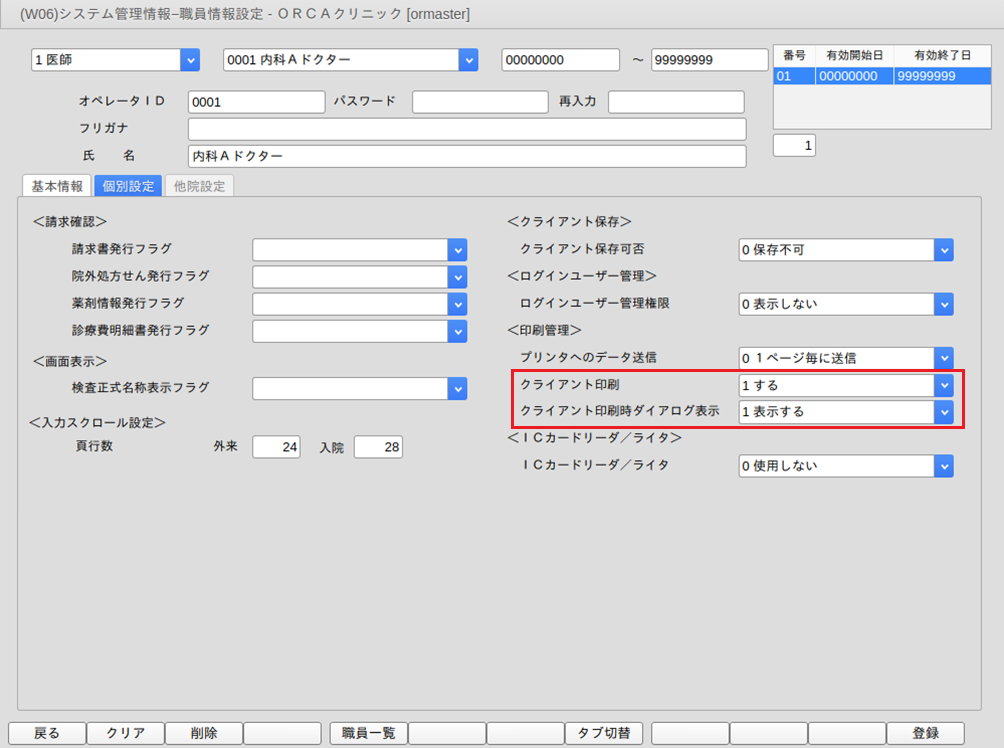Viewport: 1004px width, 748px height.
Task: Open the ログインユーザー管理権限 dropdown
Action: click(943, 304)
